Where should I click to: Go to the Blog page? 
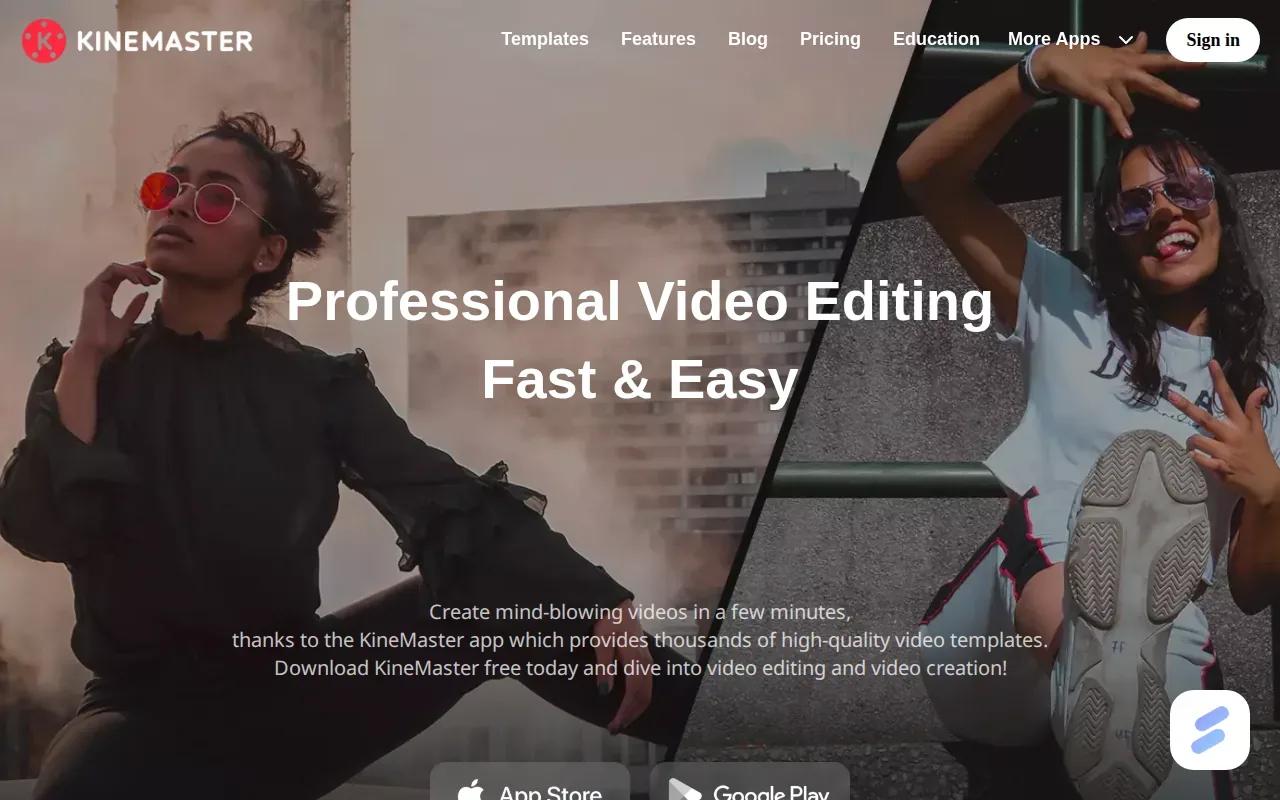[748, 39]
